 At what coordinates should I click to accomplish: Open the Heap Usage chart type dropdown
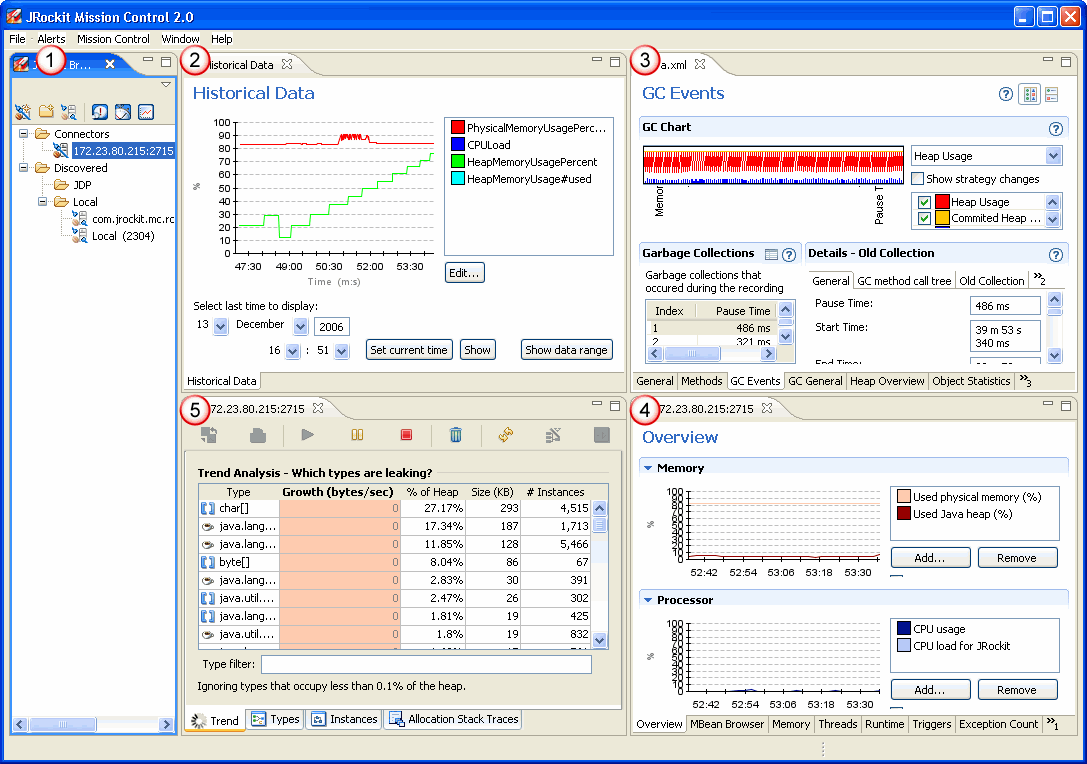pyautogui.click(x=1053, y=156)
